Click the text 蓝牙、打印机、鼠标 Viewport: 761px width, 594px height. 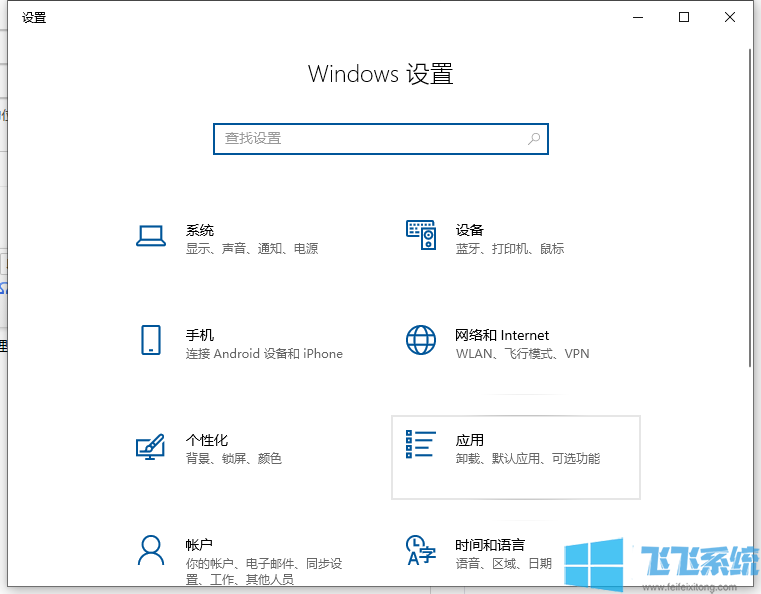tap(510, 248)
